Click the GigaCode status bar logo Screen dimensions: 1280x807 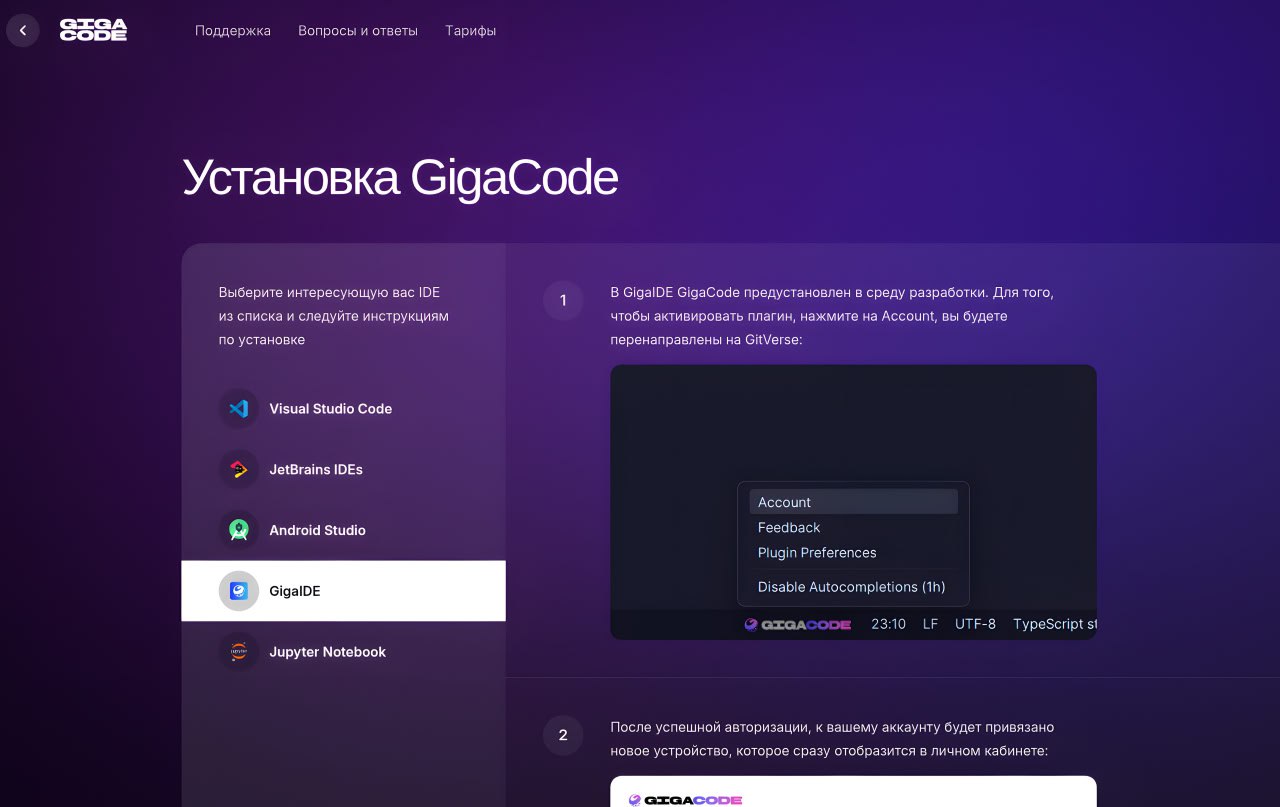point(797,624)
